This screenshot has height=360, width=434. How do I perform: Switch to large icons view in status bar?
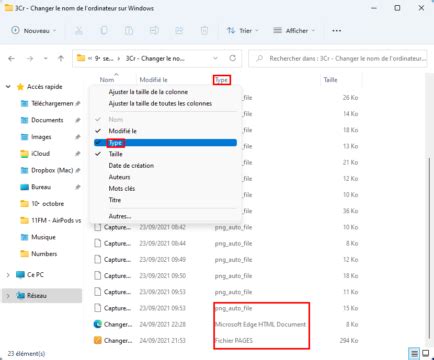(x=426, y=353)
